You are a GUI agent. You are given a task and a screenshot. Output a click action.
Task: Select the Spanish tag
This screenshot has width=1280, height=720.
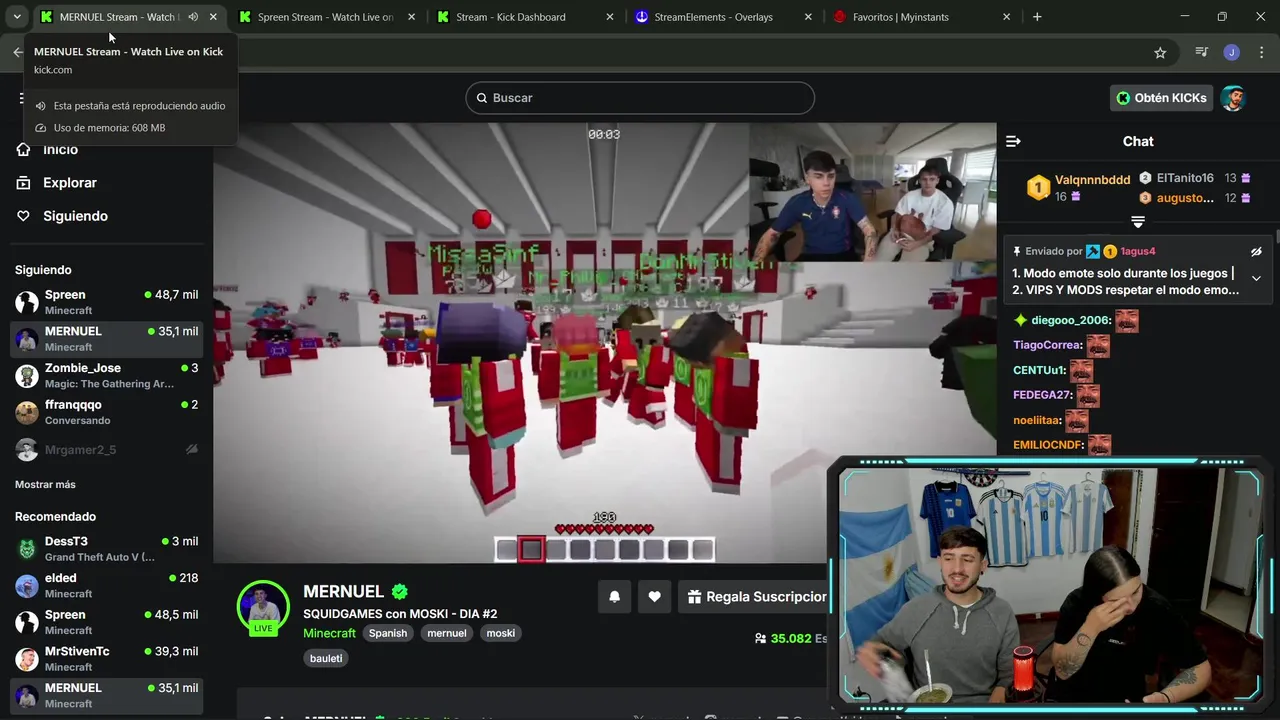(388, 633)
